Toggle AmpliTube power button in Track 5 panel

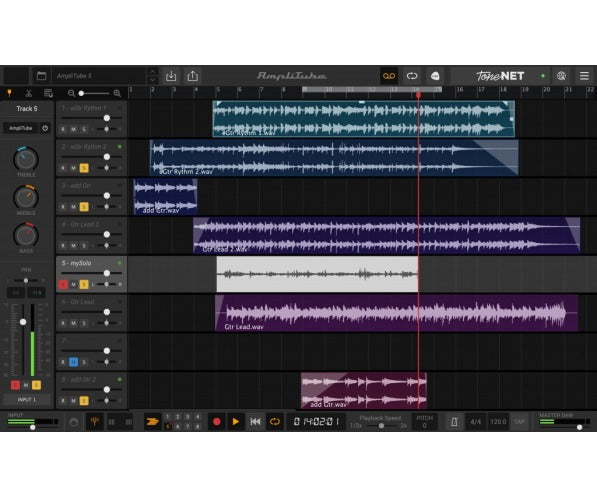tap(45, 128)
